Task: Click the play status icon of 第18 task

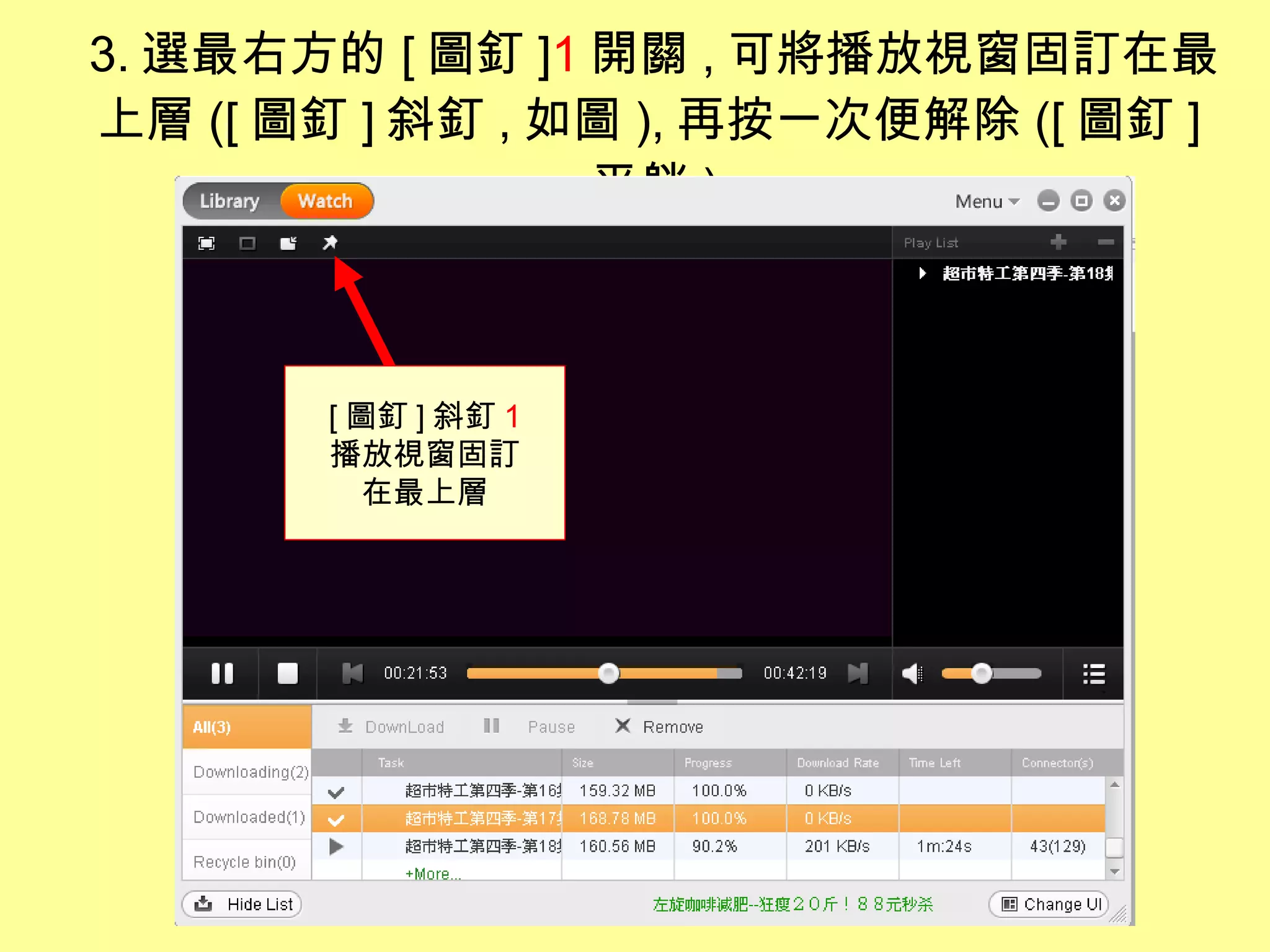Action: coord(336,847)
